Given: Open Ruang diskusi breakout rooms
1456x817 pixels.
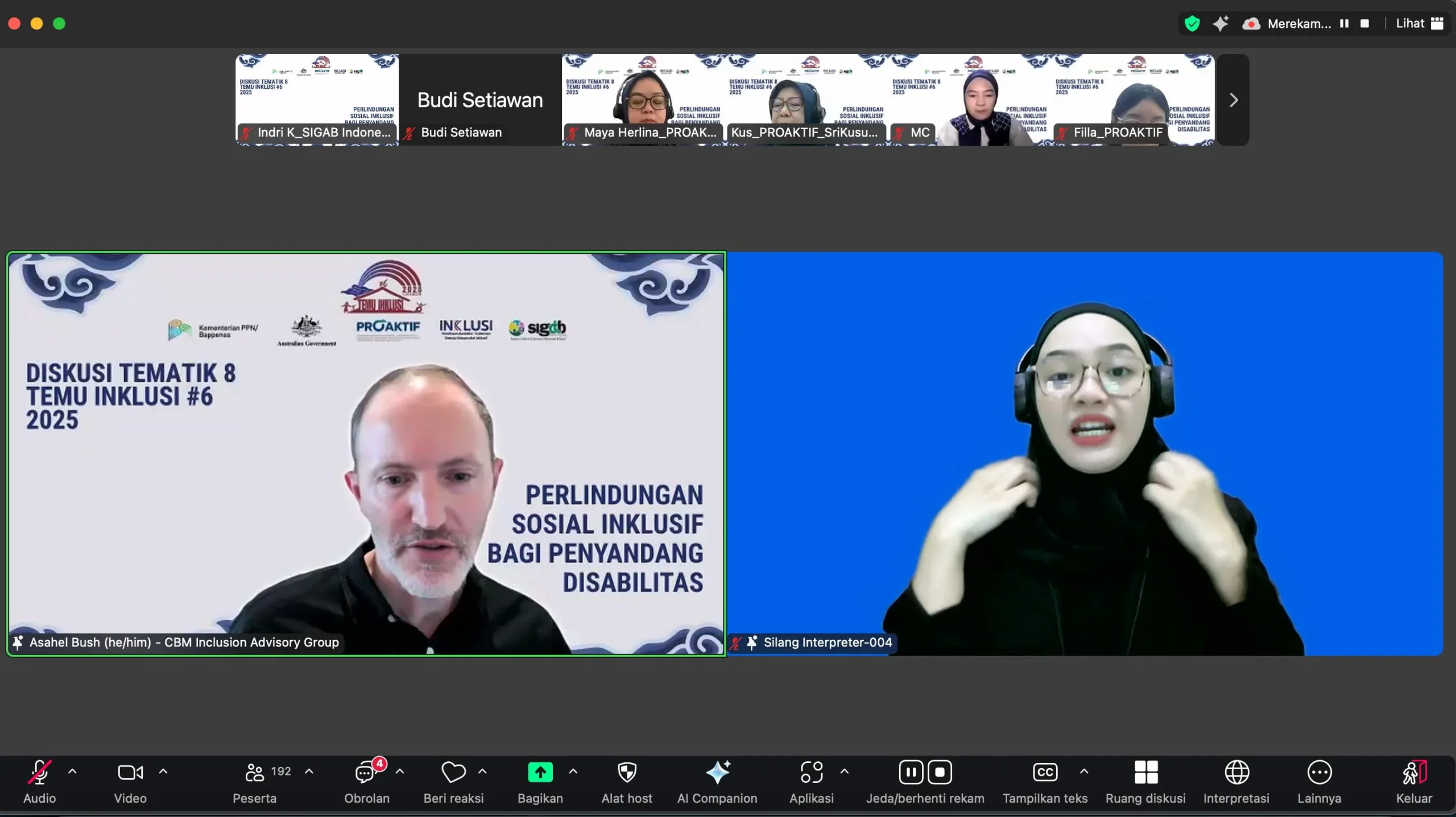Looking at the screenshot, I should [1145, 773].
